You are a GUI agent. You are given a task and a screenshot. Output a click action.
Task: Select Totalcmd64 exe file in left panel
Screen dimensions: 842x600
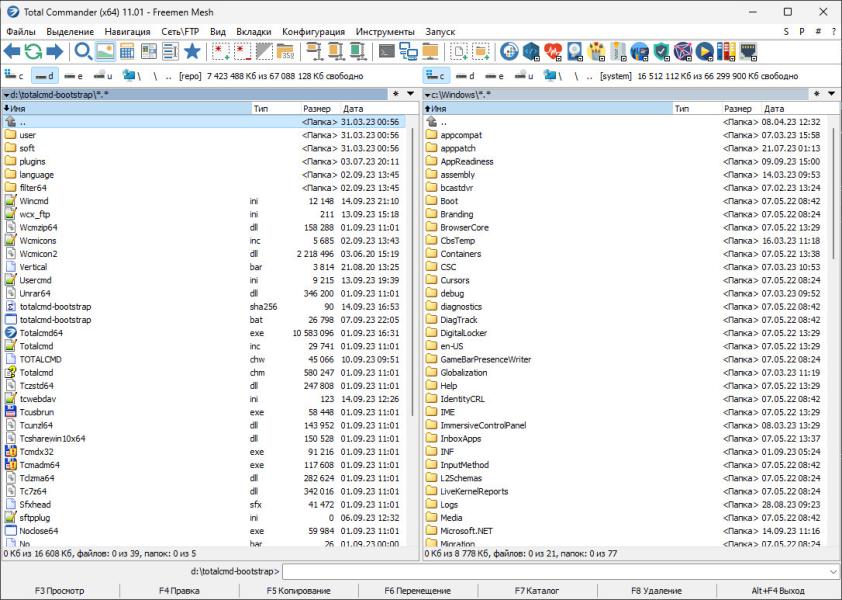click(204, 333)
